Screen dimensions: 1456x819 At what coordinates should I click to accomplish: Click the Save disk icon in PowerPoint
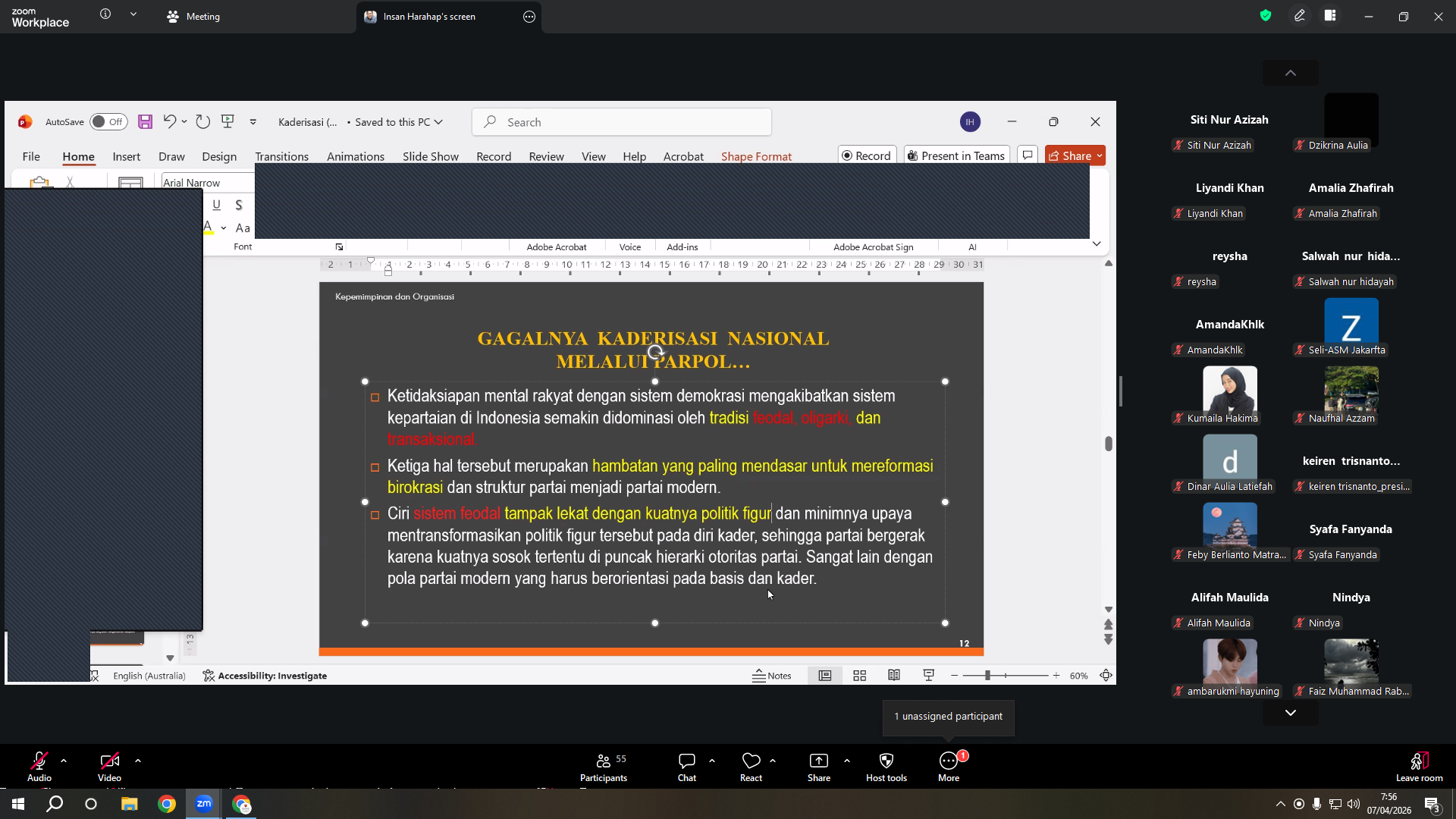pos(146,122)
